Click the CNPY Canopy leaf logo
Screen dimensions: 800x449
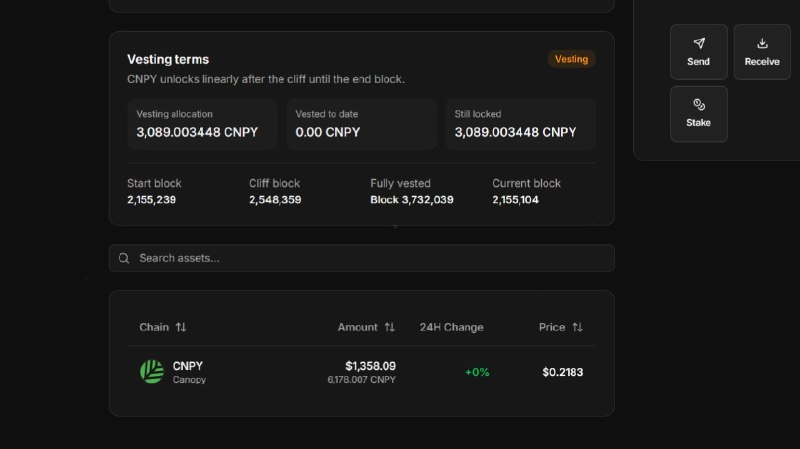tap(152, 372)
